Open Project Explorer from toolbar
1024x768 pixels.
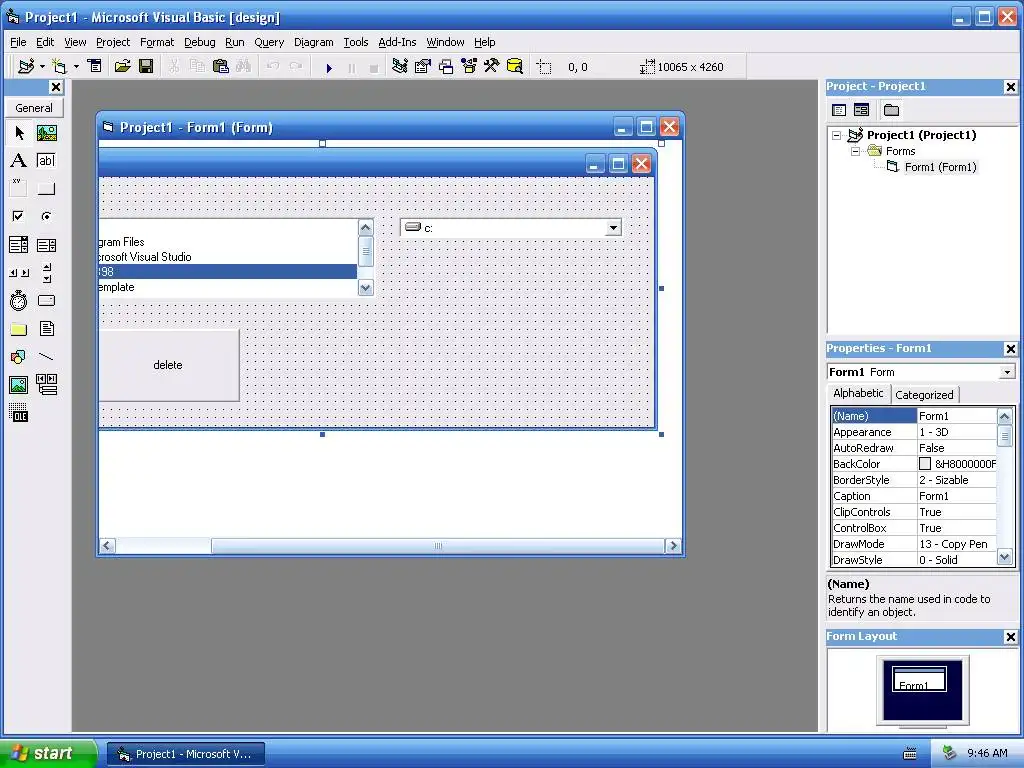tap(400, 67)
